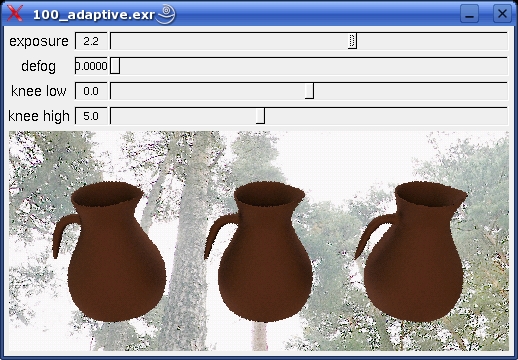
Task: Click the 'knee high' label
Action: point(39,116)
